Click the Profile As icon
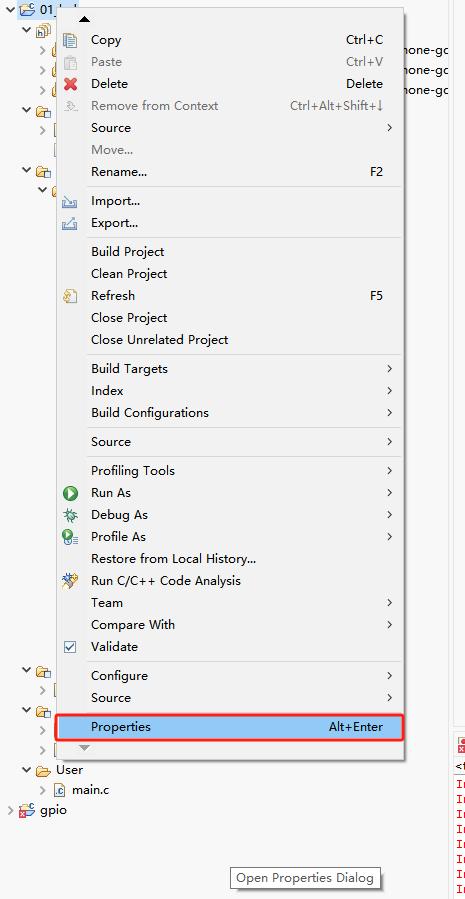 pos(70,537)
